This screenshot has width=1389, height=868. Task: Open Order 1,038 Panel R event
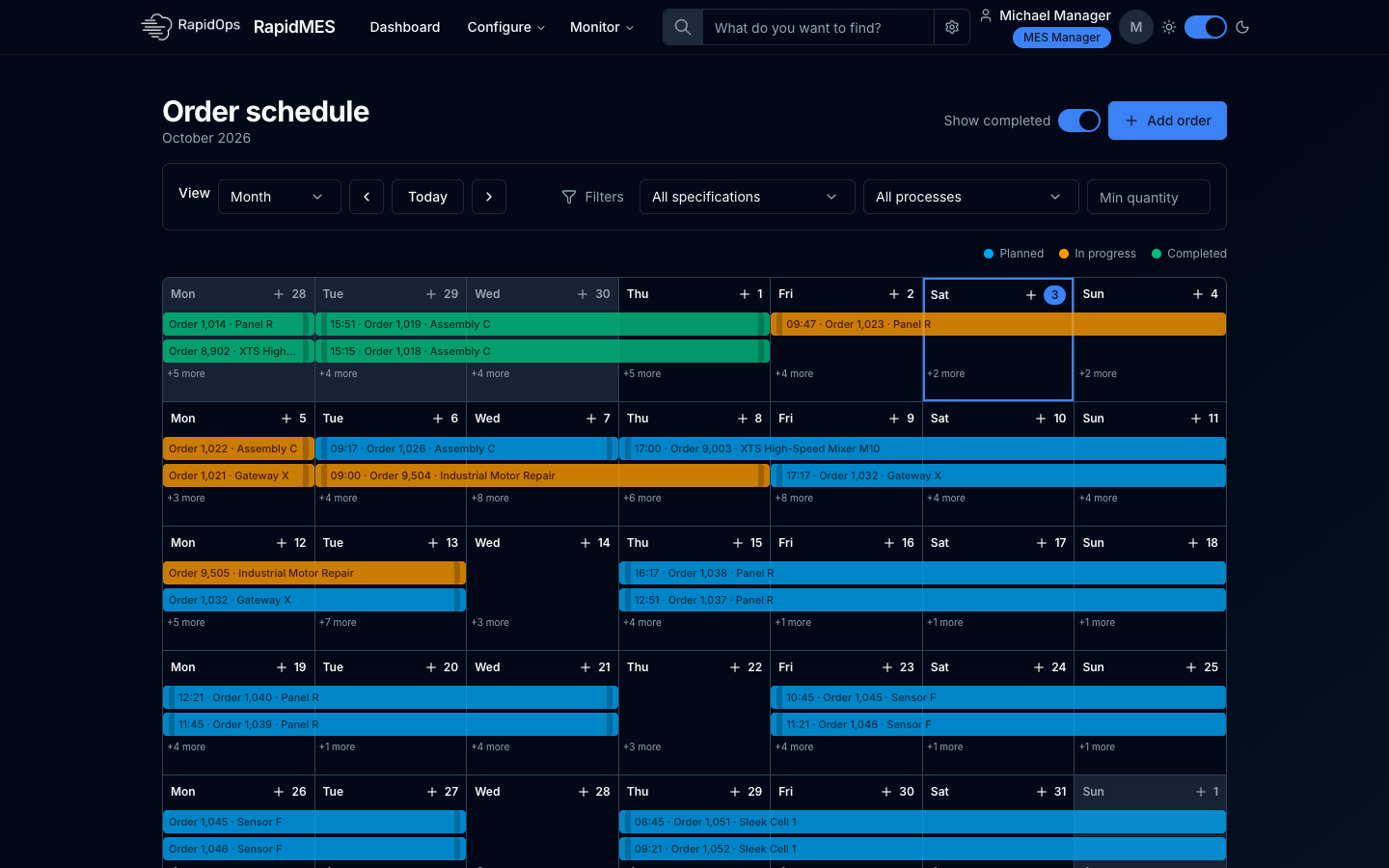click(922, 573)
